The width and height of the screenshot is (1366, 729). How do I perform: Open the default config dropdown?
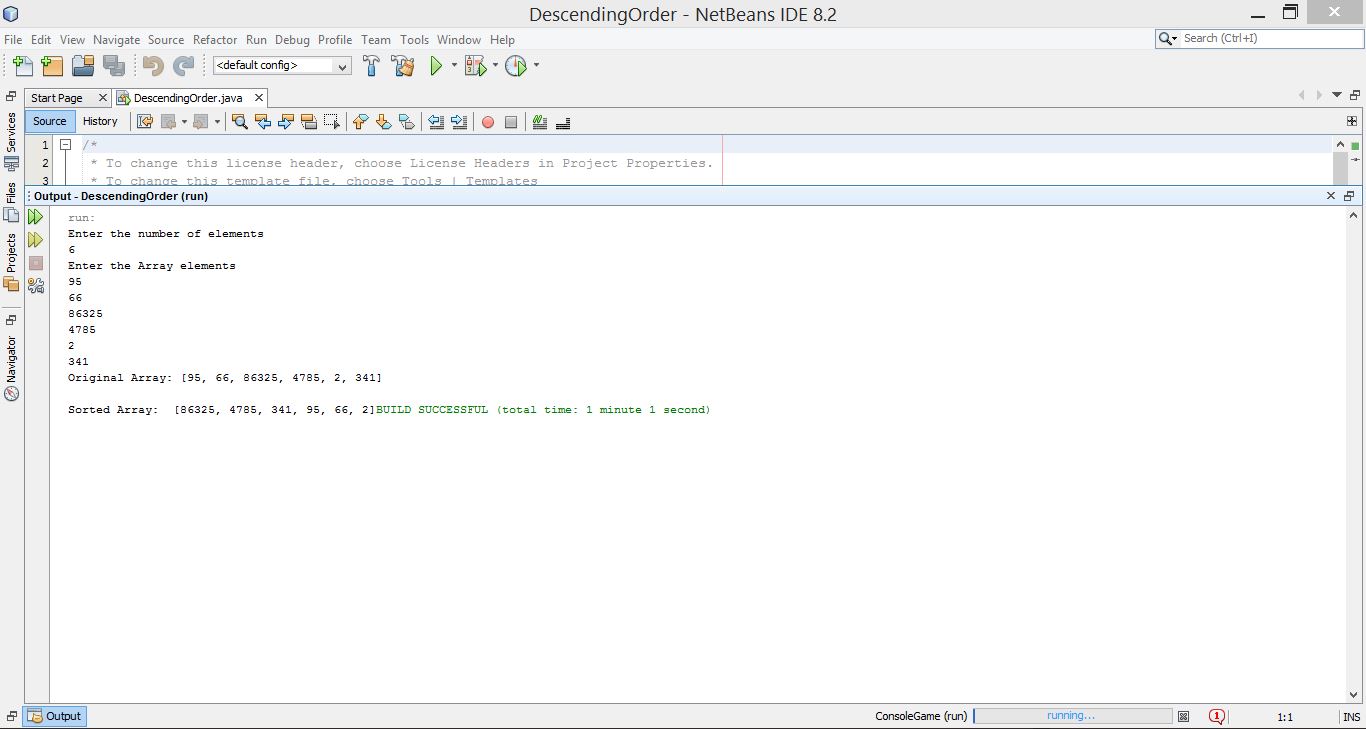(x=282, y=66)
